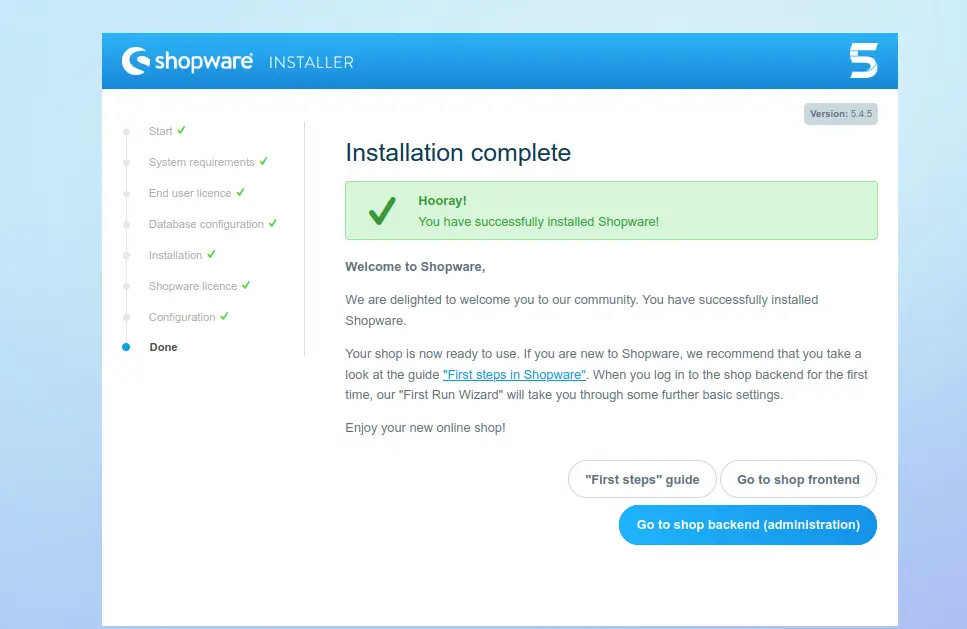This screenshot has height=629, width=967.
Task: Click the checkmark beside System requirements
Action: click(x=263, y=161)
